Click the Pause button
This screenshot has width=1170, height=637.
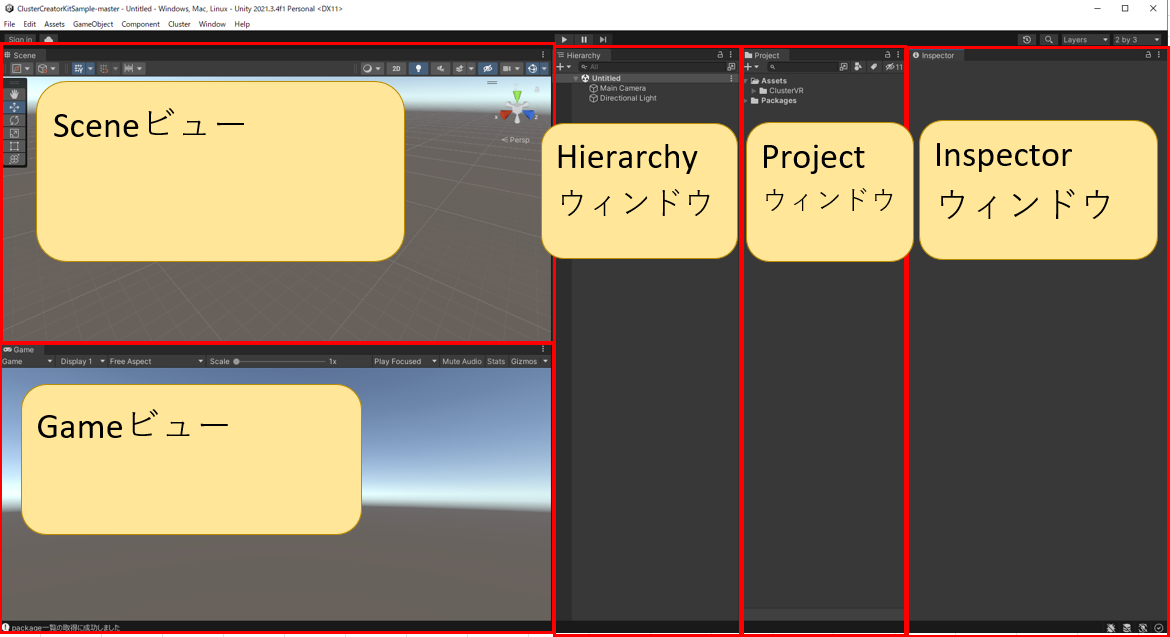[x=584, y=40]
